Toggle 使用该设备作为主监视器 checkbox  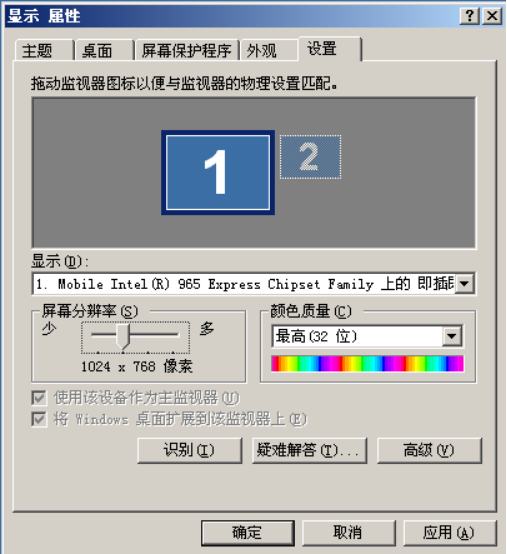point(39,398)
